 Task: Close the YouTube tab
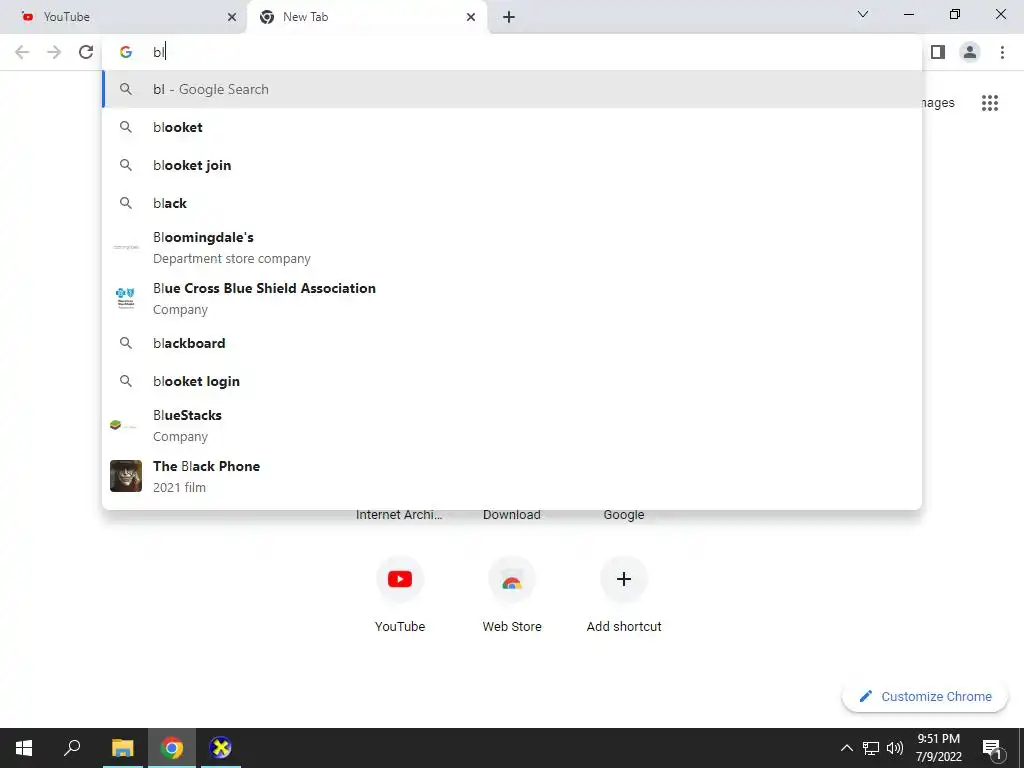click(x=232, y=17)
